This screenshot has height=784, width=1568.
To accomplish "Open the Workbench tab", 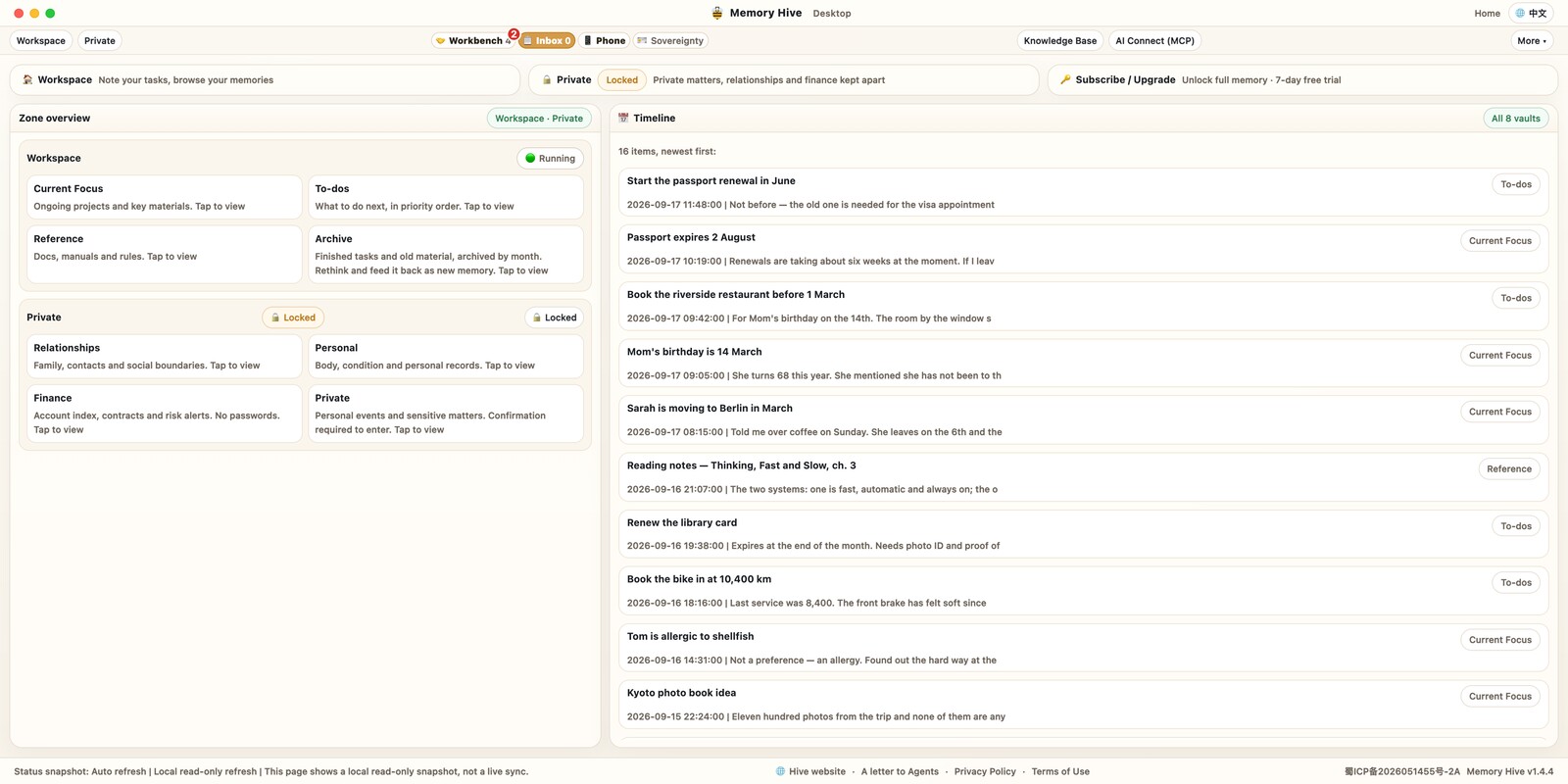I will (474, 41).
